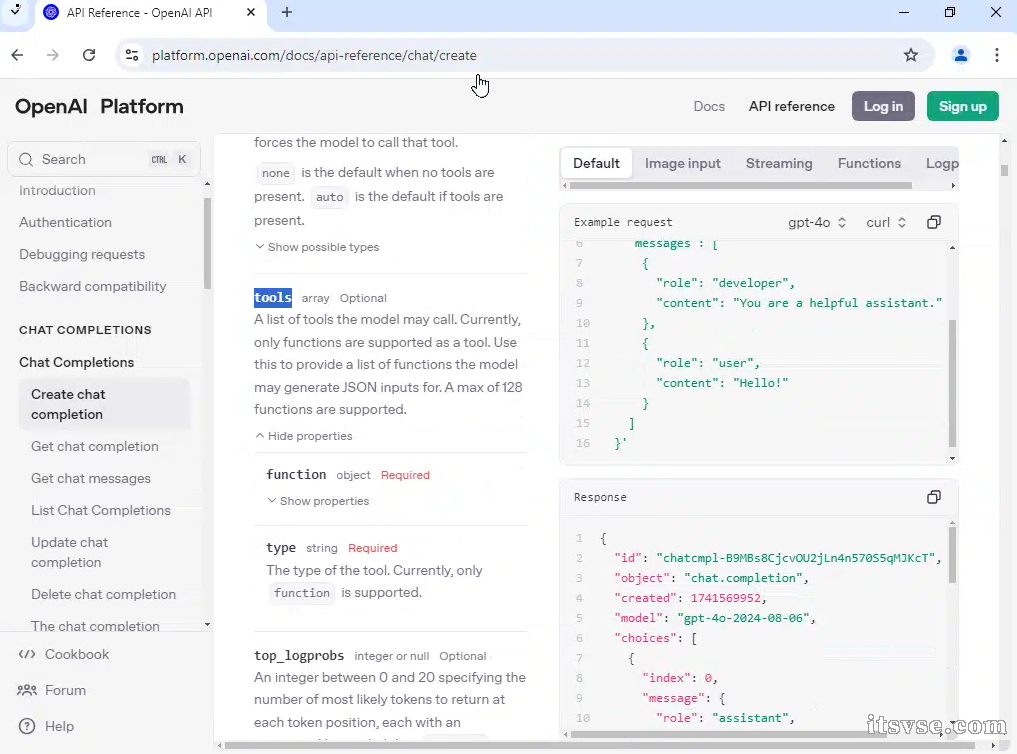
Task: Click the top_logprobs parameter name
Action: point(298,655)
